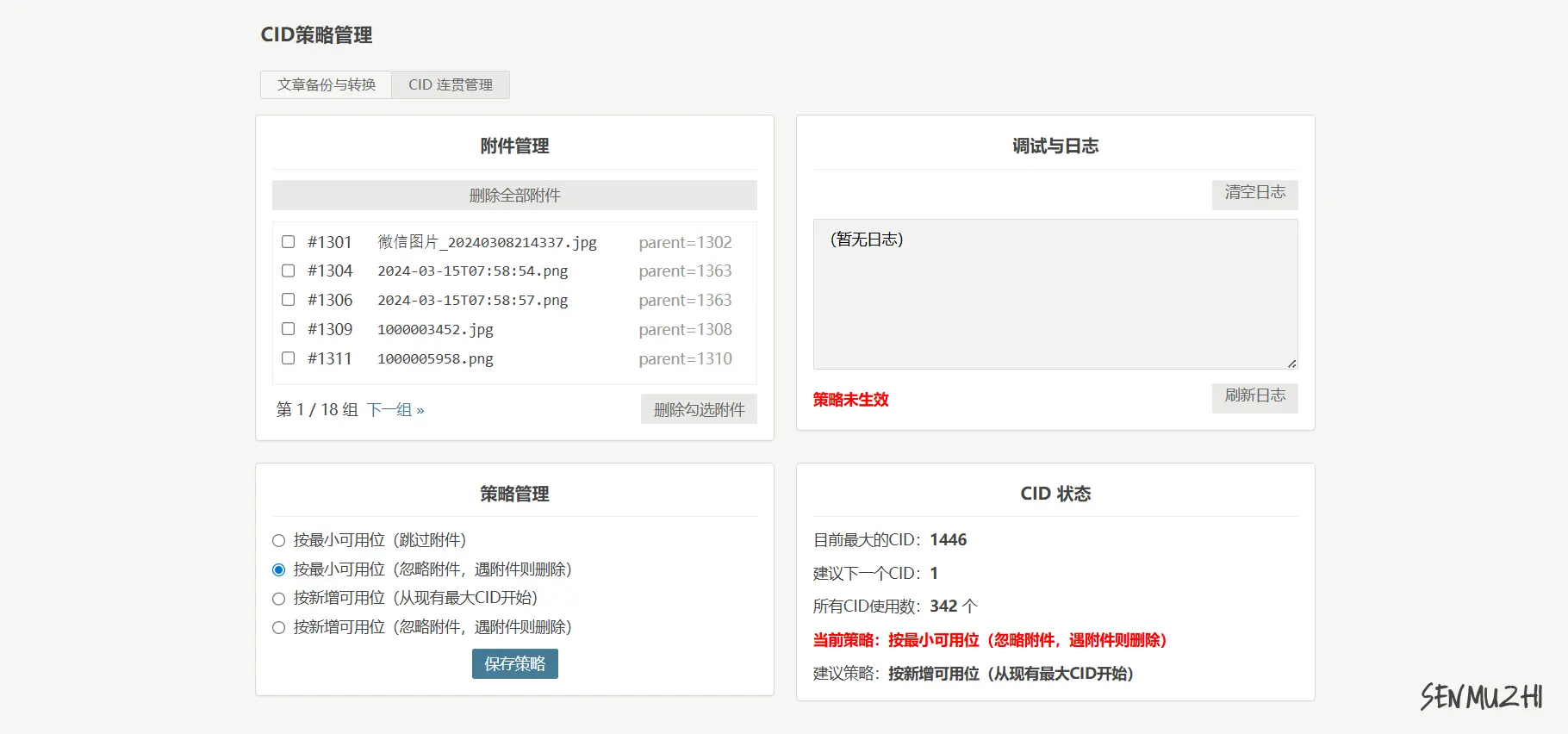Choose 按新增可用位 (忽略附件, 遇附件则删除) radio
The image size is (1568, 734).
278,628
